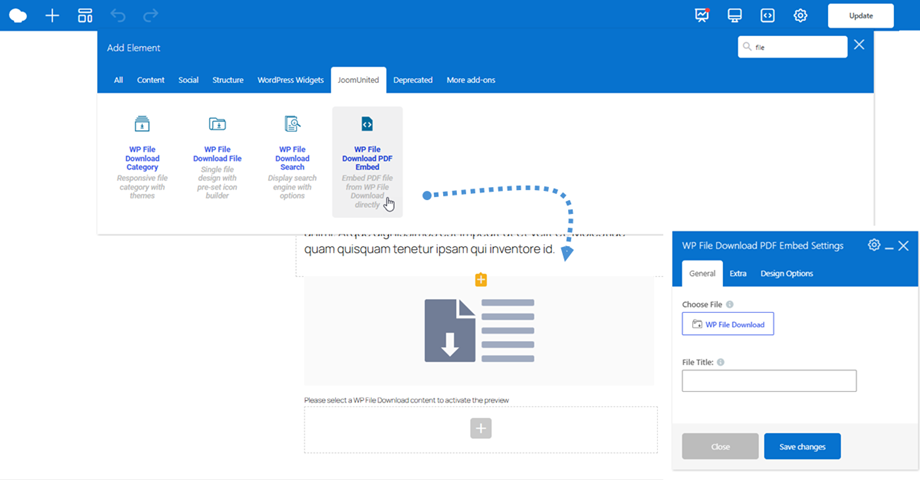Click the 'Add Element' panel title

click(x=134, y=48)
